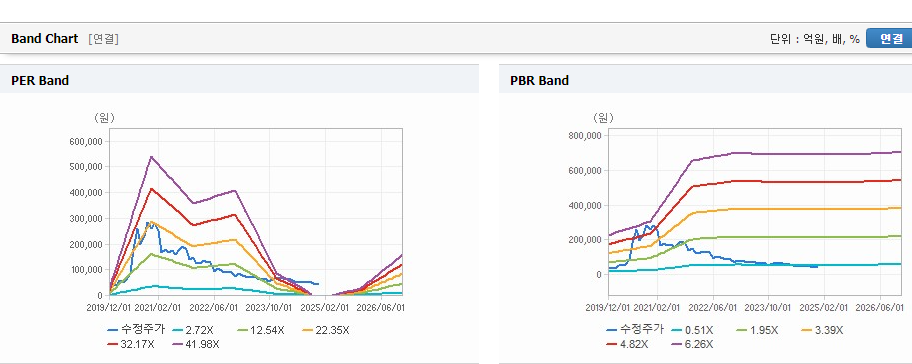Click 2022/06/01 date label in PER chart
This screenshot has height=364, width=912.
click(215, 307)
